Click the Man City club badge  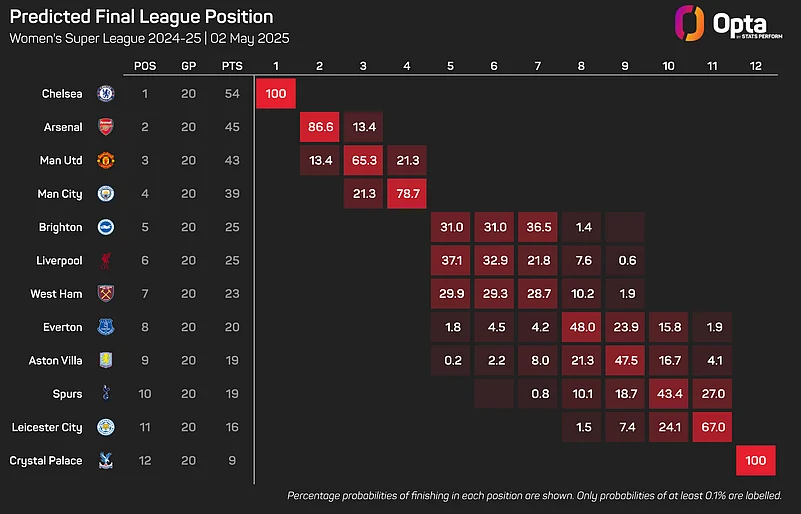click(x=106, y=193)
